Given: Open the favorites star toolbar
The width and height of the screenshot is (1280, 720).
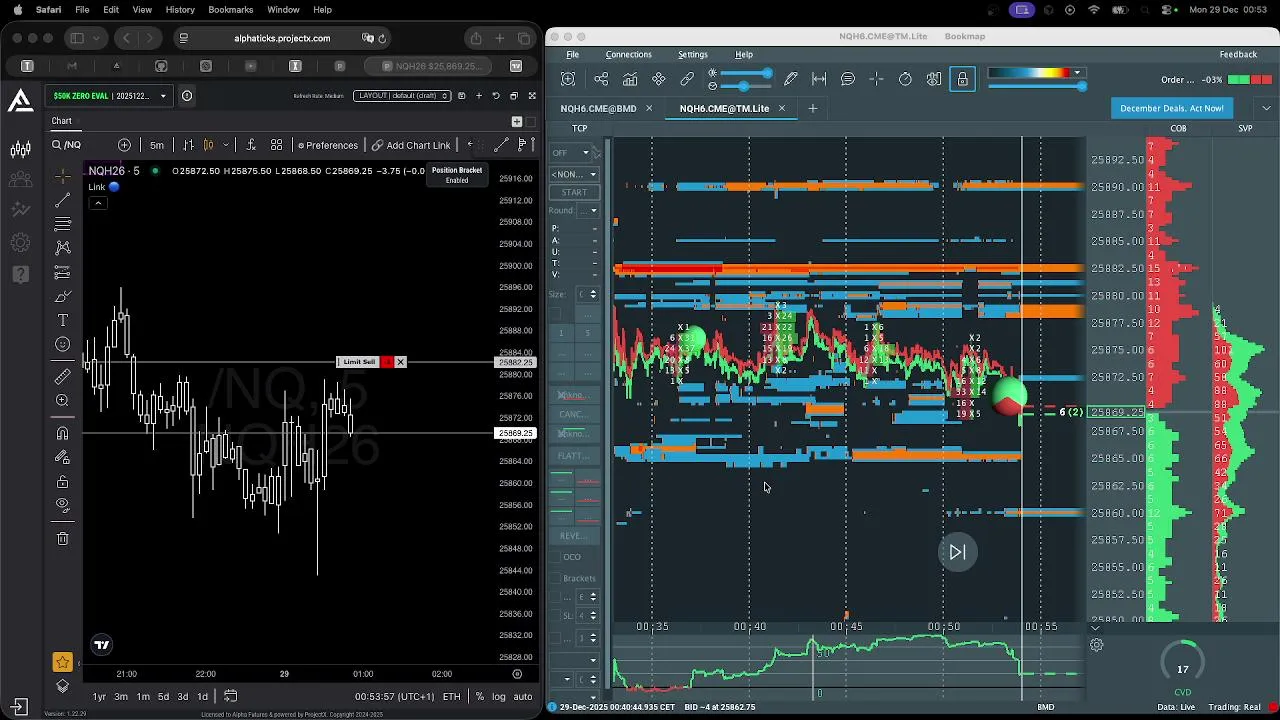Looking at the screenshot, I should point(62,662).
